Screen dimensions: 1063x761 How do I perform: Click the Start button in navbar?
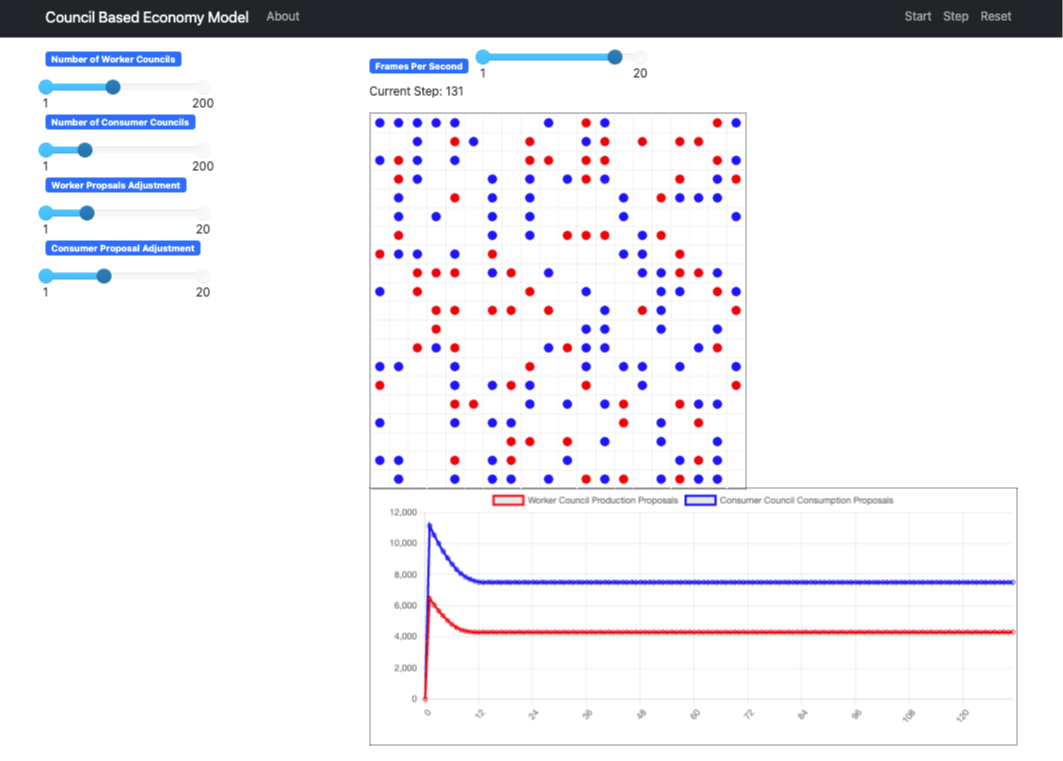pyautogui.click(x=917, y=16)
